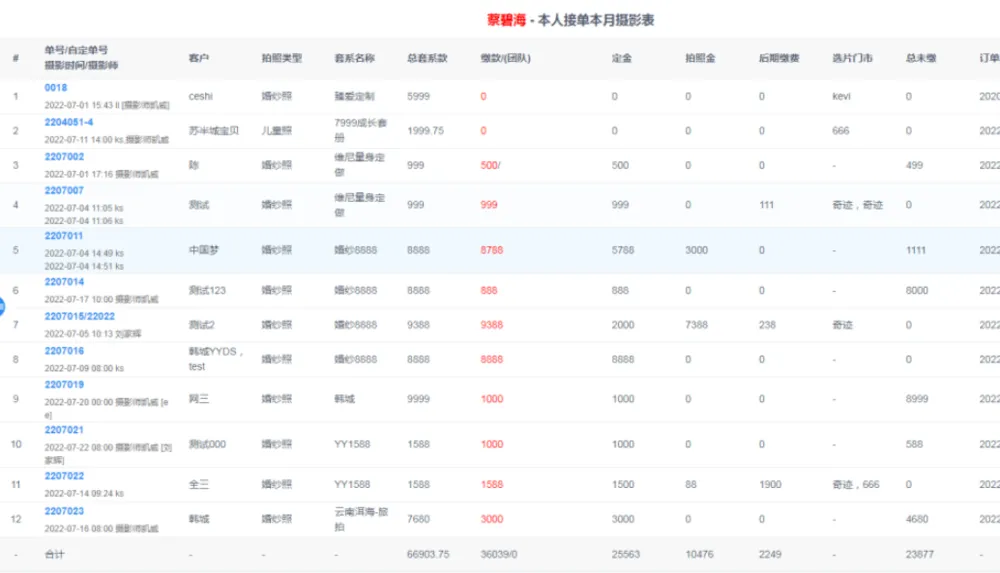Click the blue circular icon at left edge
This screenshot has width=1000, height=573.
point(2,302)
